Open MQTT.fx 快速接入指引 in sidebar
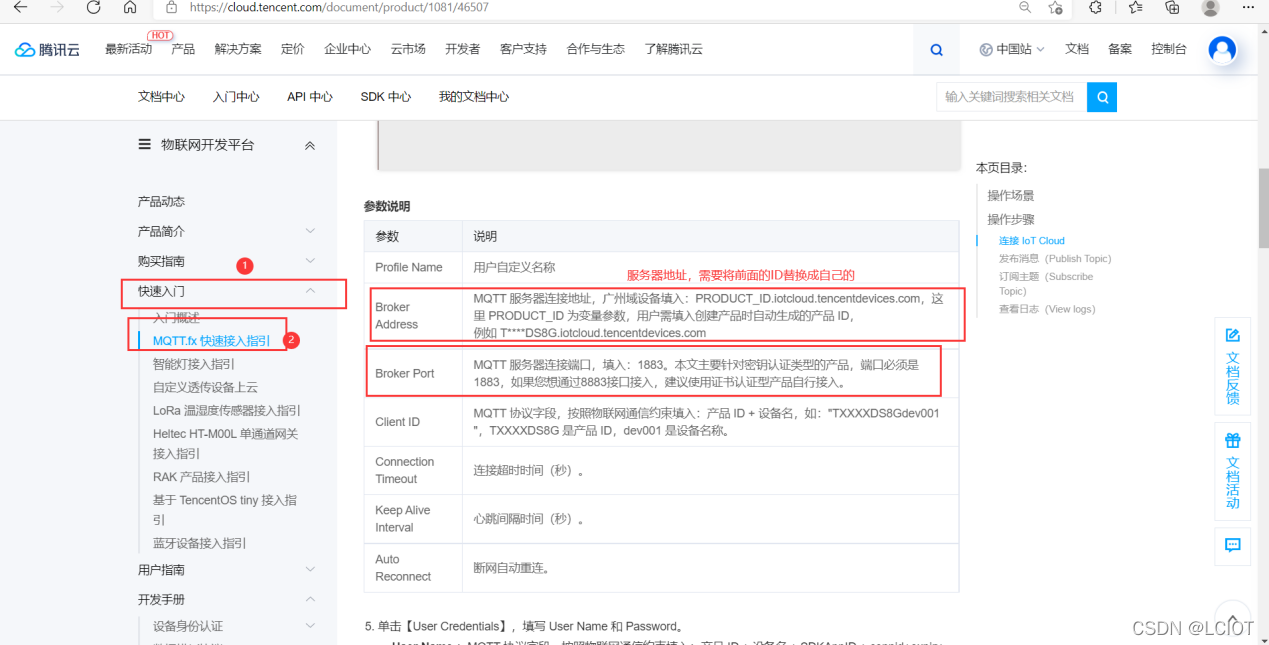1269x645 pixels. [x=211, y=341]
